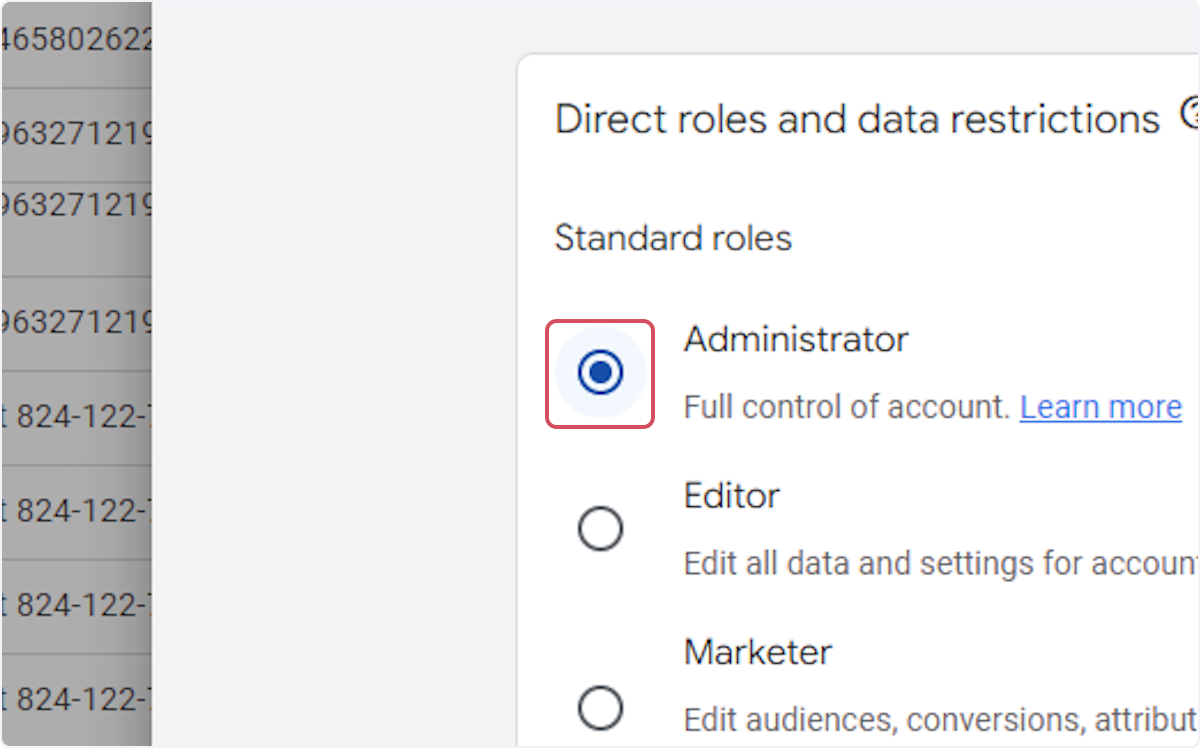Click the Administrator role label
Screen dimensions: 1200x748
[795, 340]
